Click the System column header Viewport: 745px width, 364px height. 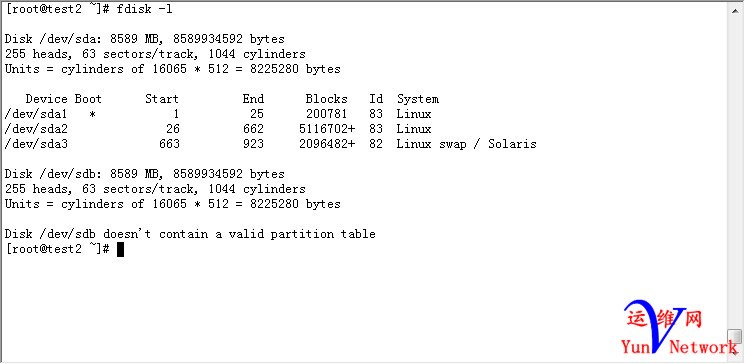418,99
